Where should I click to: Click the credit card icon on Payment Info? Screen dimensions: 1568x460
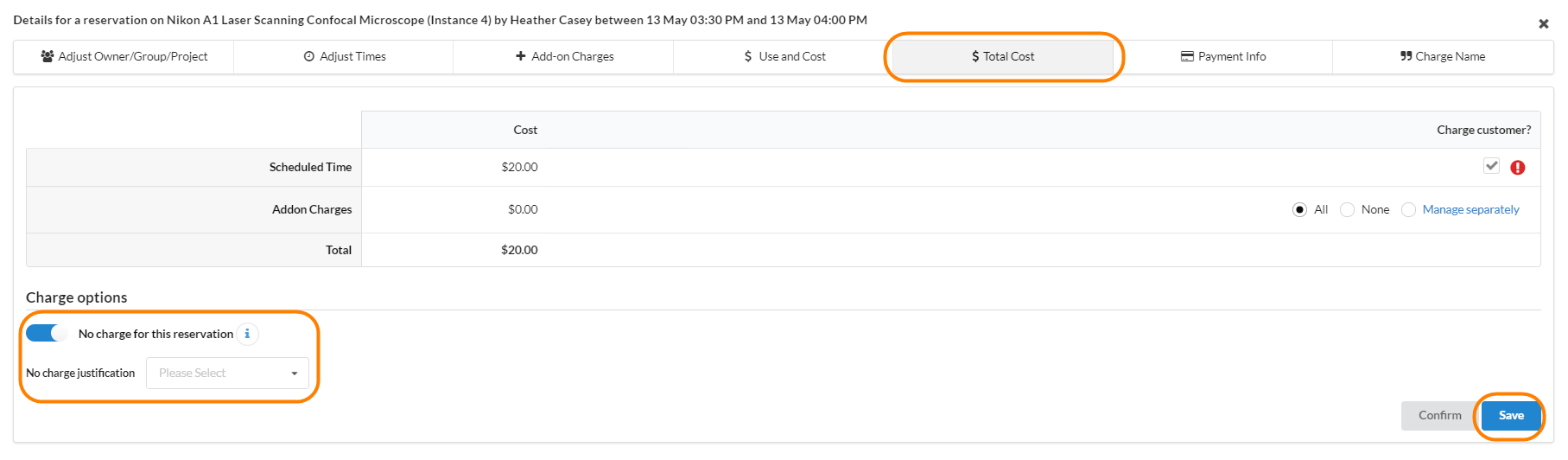click(1187, 56)
